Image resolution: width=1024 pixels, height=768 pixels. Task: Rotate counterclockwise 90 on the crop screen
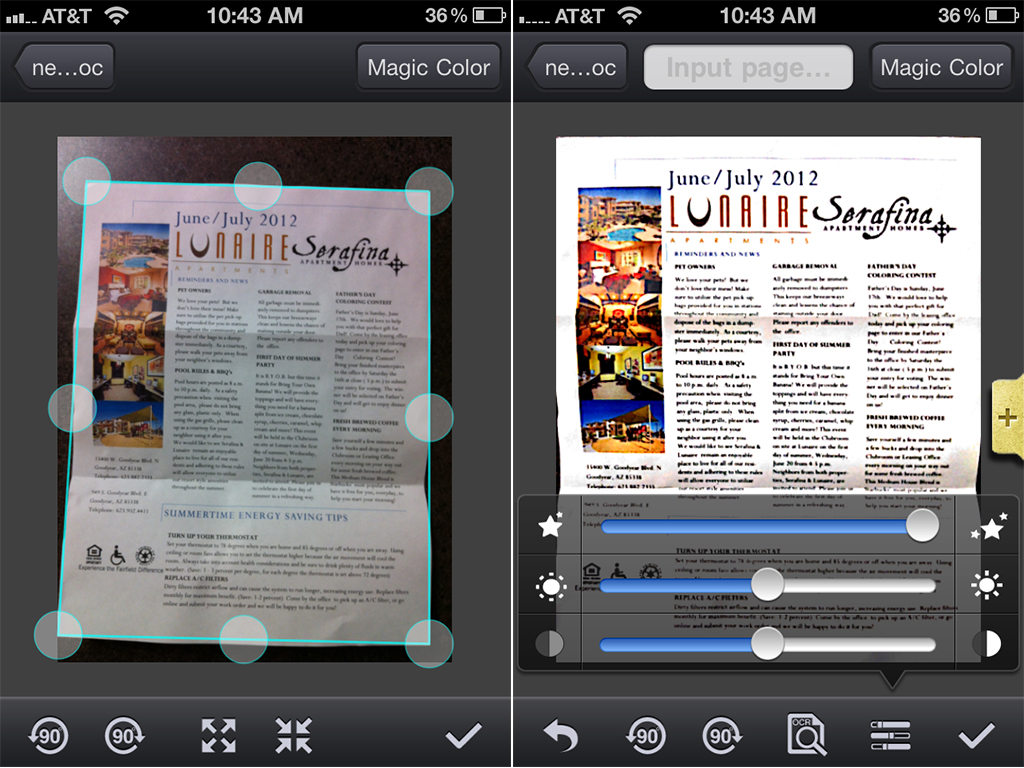click(47, 737)
